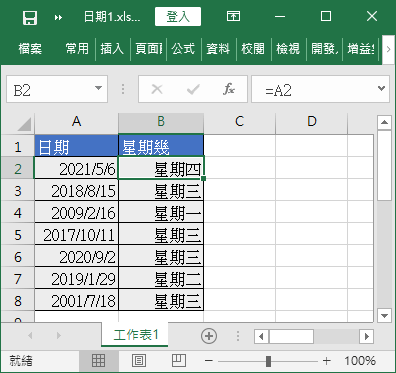396x373 pixels.
Task: Open the Name Box dropdown arrow
Action: 98,88
